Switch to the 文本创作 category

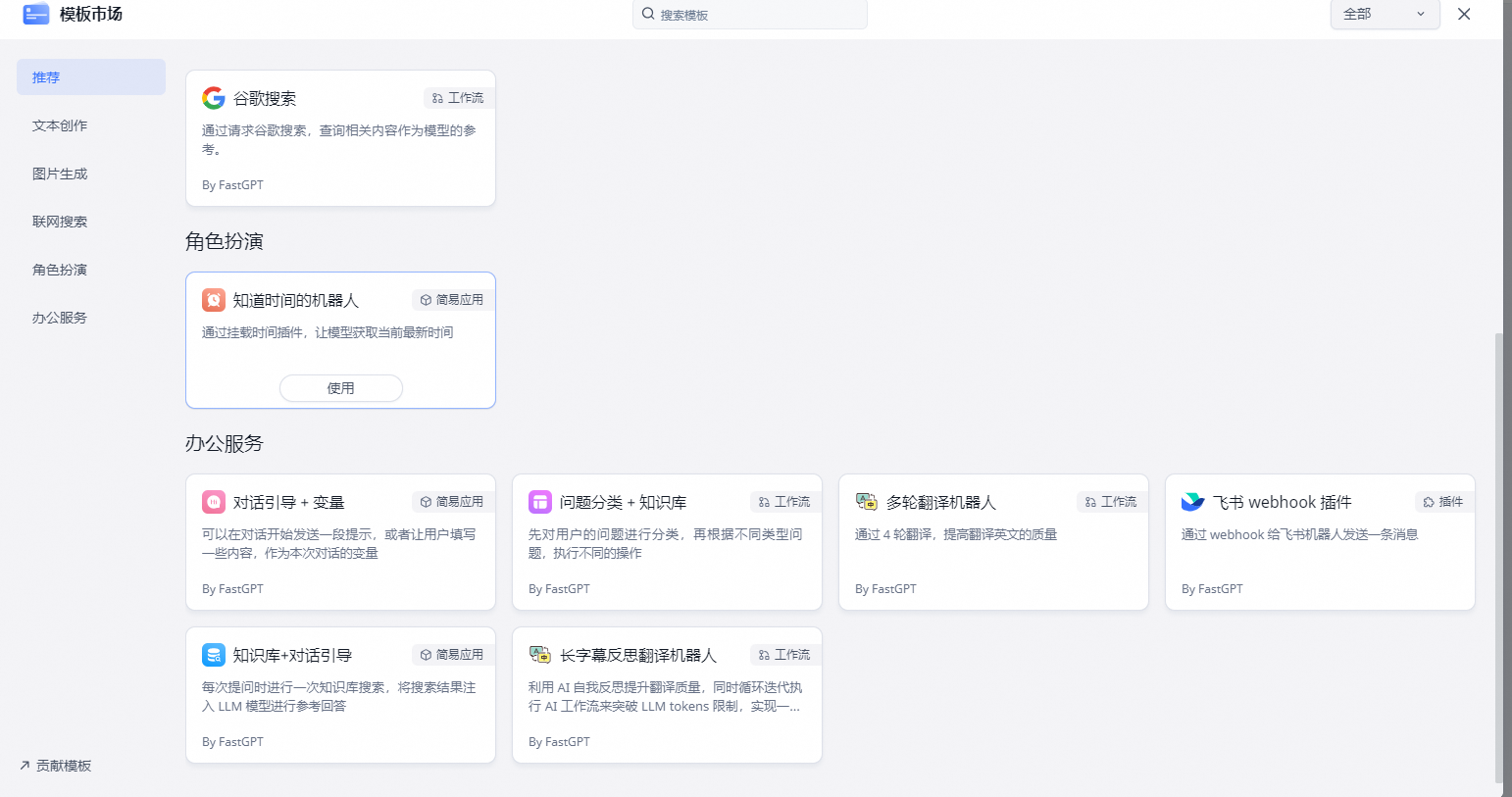point(60,125)
